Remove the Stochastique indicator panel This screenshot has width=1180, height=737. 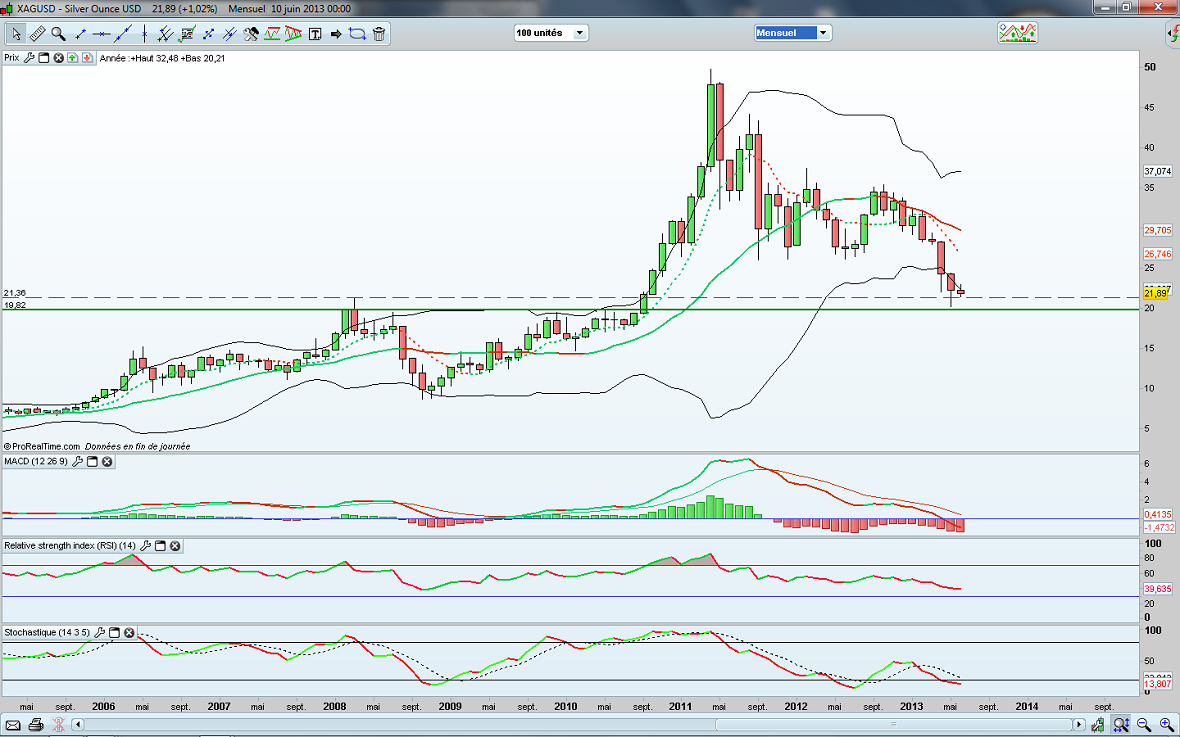coord(129,633)
